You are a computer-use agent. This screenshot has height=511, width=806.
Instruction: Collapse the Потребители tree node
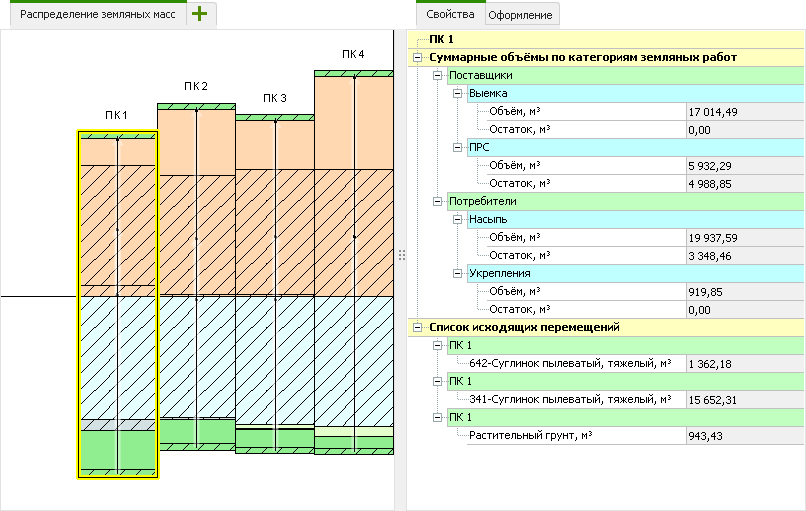[x=437, y=201]
